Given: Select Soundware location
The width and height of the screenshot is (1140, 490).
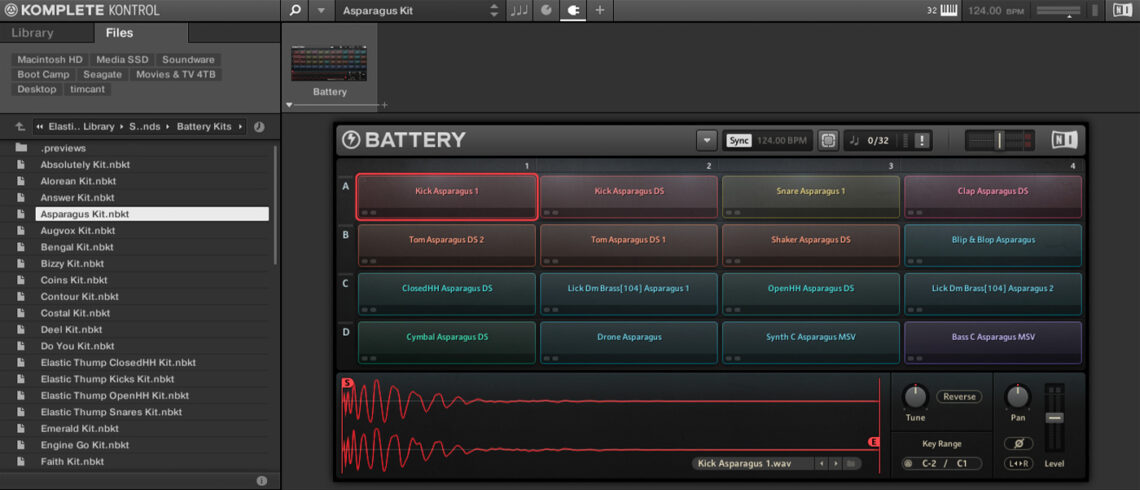Looking at the screenshot, I should click(188, 60).
